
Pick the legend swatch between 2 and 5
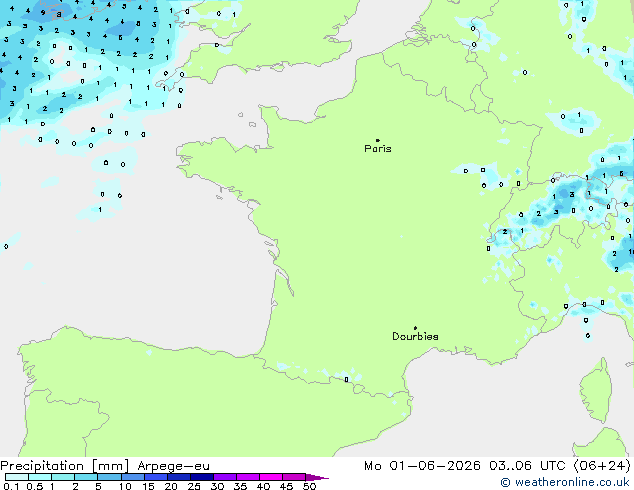[x=86, y=477]
